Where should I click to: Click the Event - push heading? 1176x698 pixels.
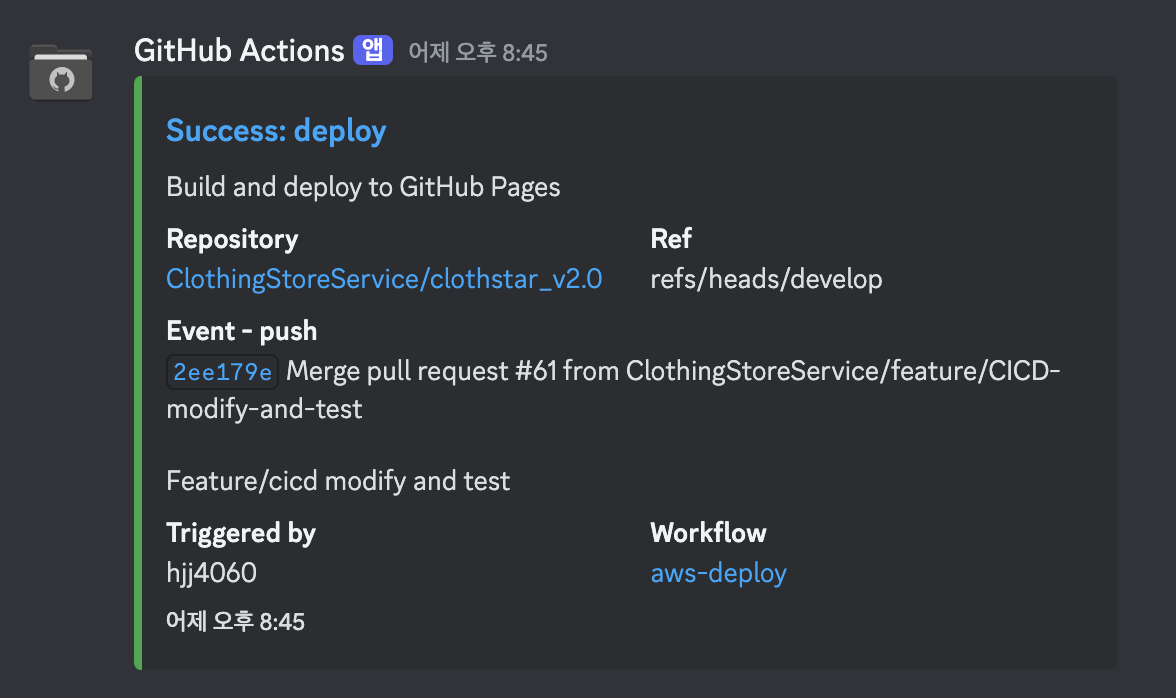click(242, 331)
